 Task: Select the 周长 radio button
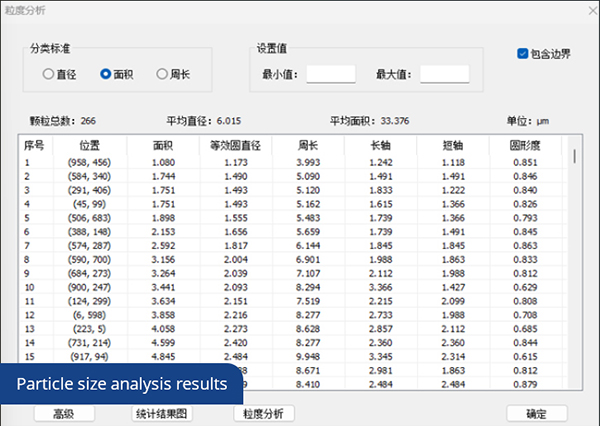pyautogui.click(x=162, y=74)
